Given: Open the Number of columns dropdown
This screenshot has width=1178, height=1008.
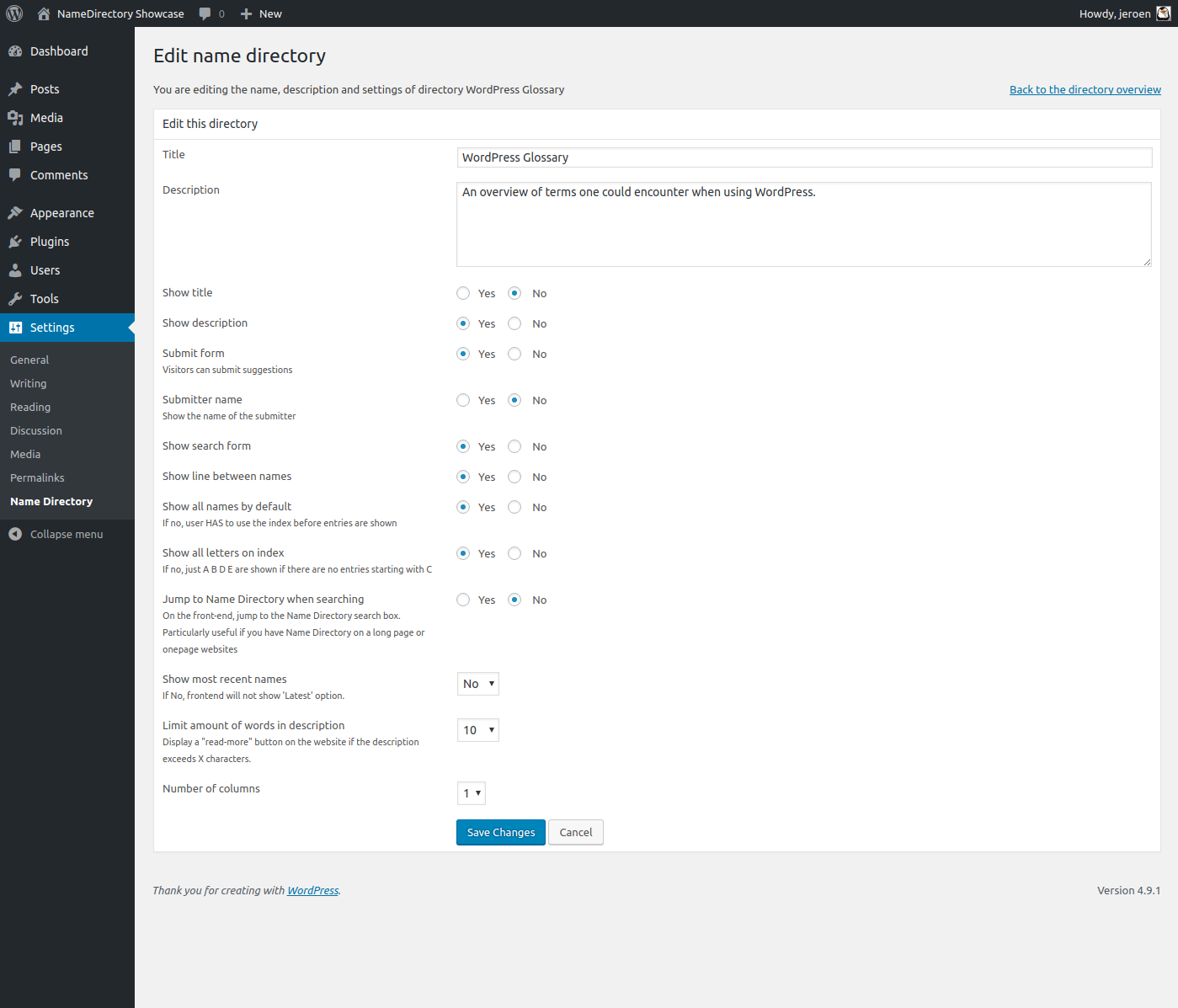Looking at the screenshot, I should (472, 793).
